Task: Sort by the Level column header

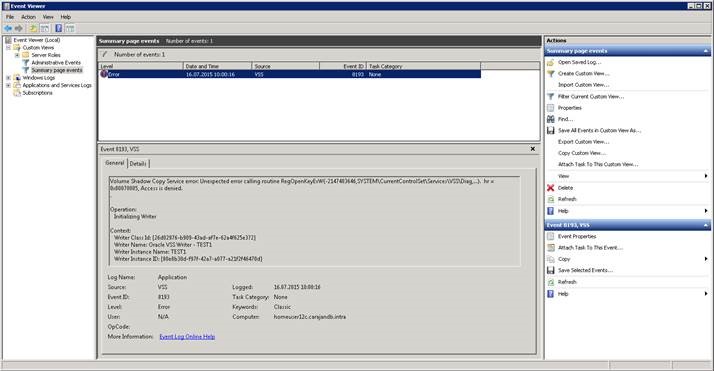Action: 141,66
